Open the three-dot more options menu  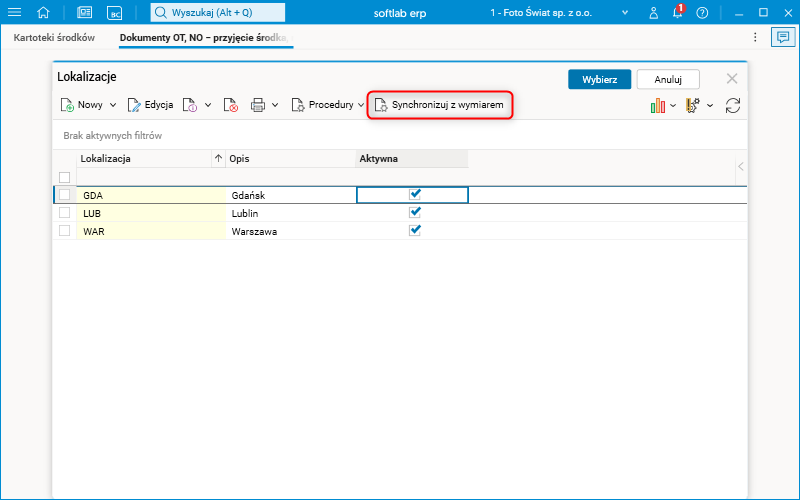point(755,37)
